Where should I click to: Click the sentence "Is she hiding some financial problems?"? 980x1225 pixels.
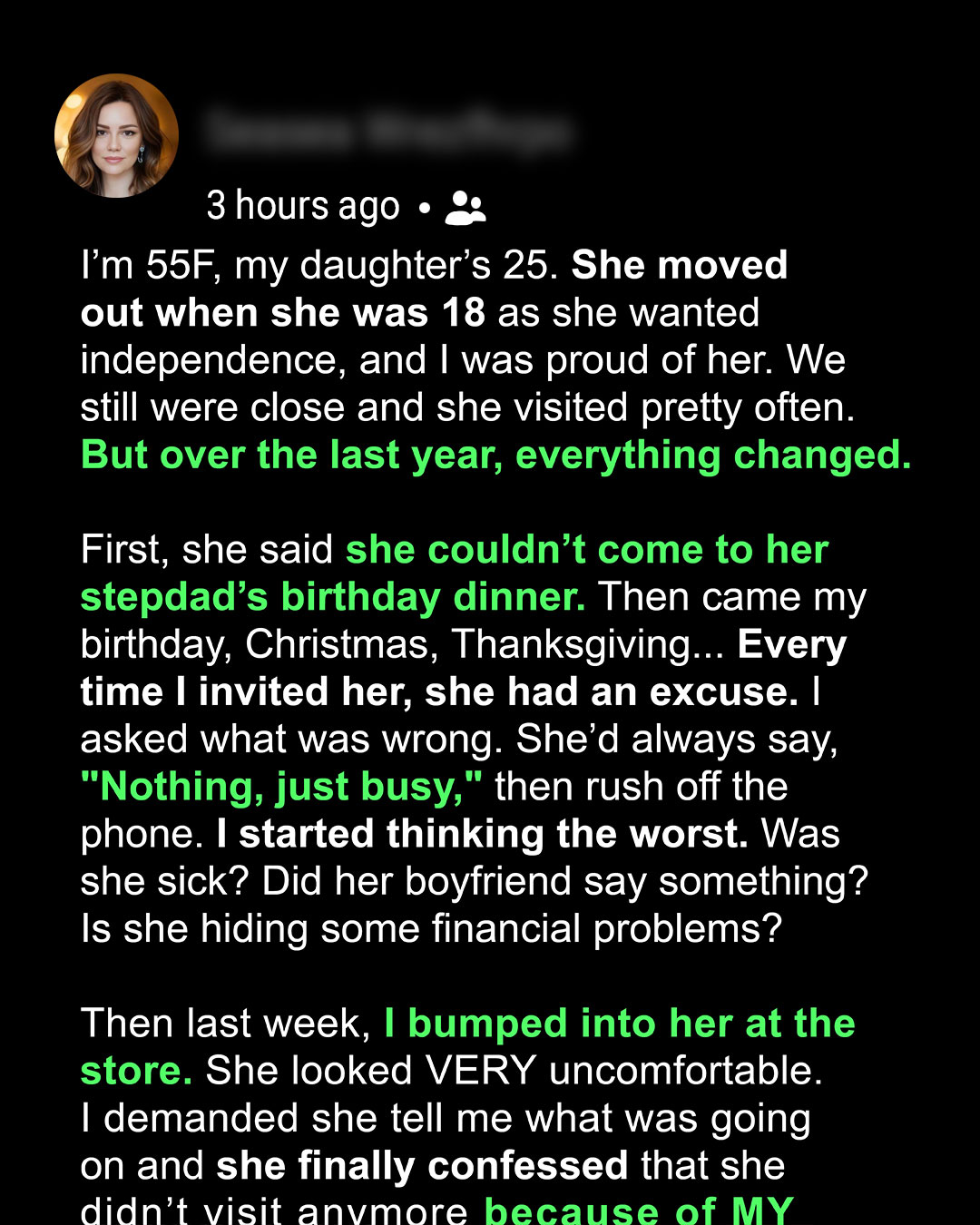(431, 929)
